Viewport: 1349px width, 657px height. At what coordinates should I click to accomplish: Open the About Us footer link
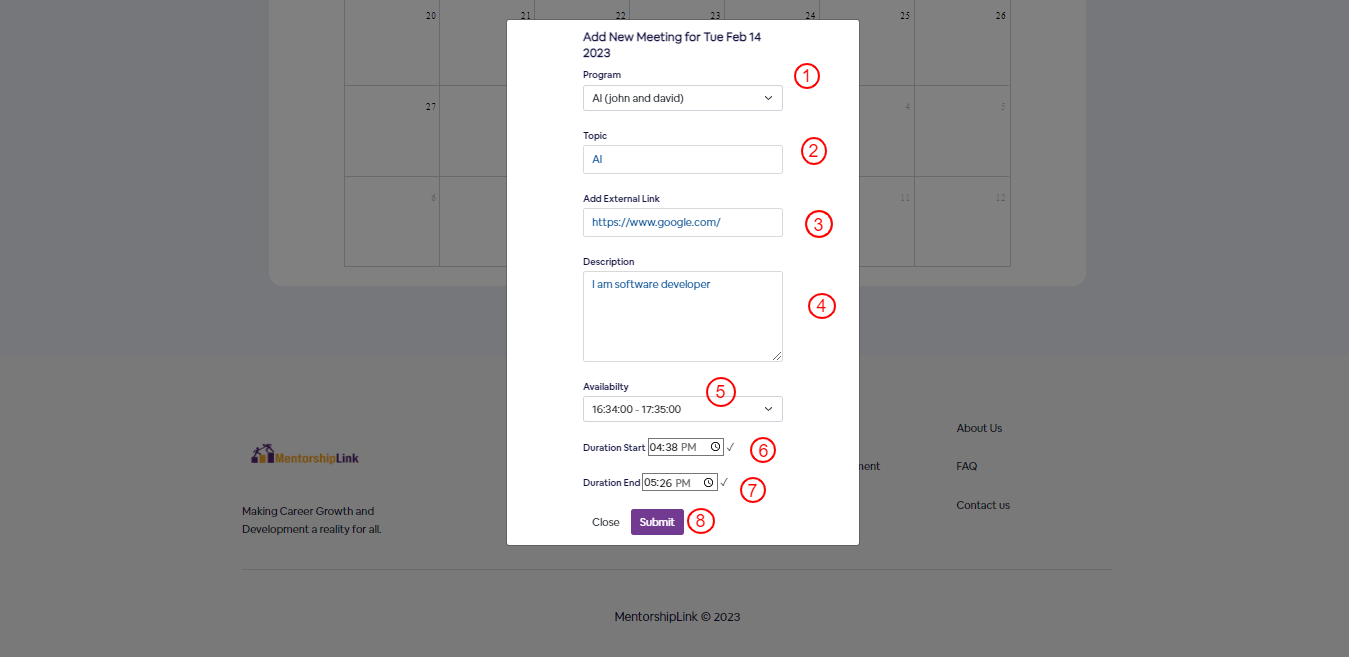pos(979,428)
